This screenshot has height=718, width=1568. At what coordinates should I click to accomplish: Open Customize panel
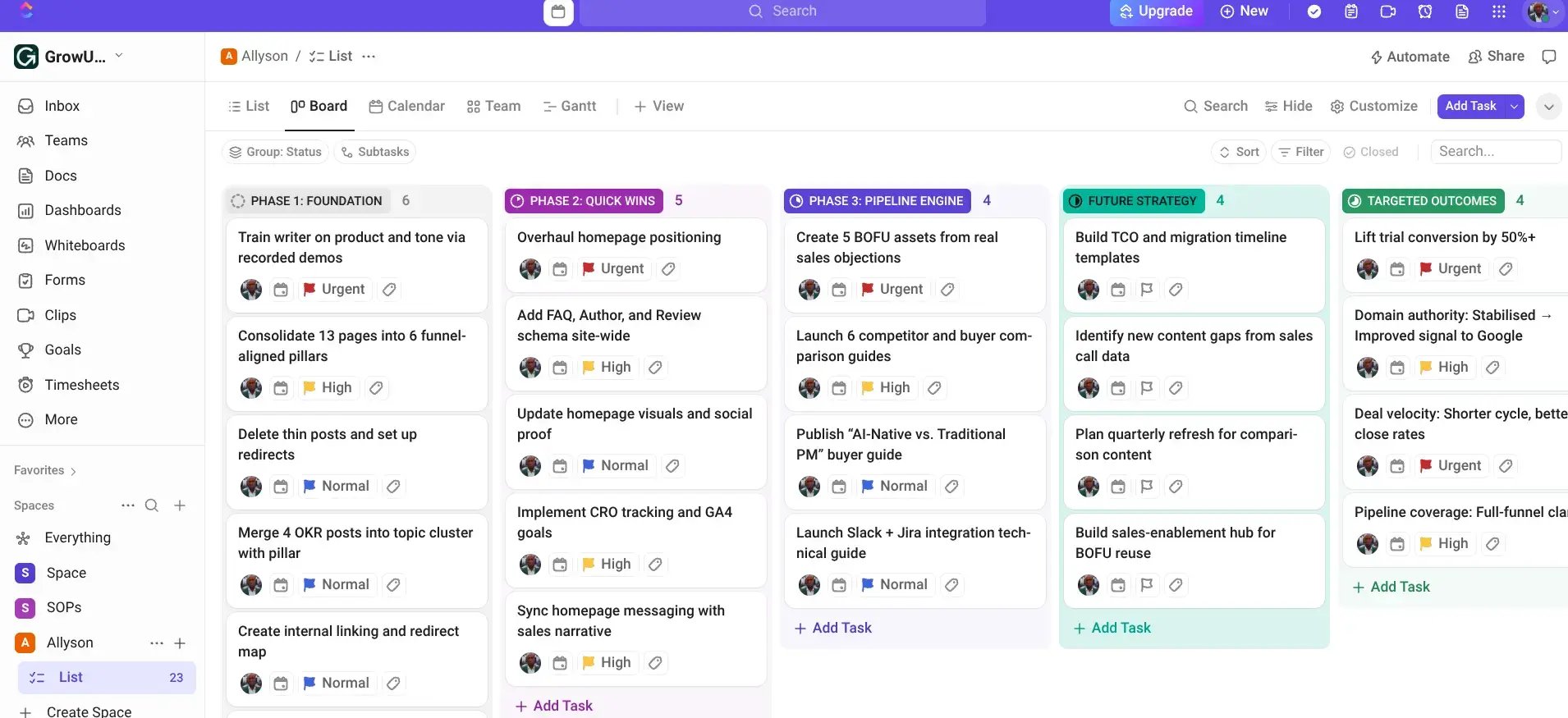point(1374,106)
